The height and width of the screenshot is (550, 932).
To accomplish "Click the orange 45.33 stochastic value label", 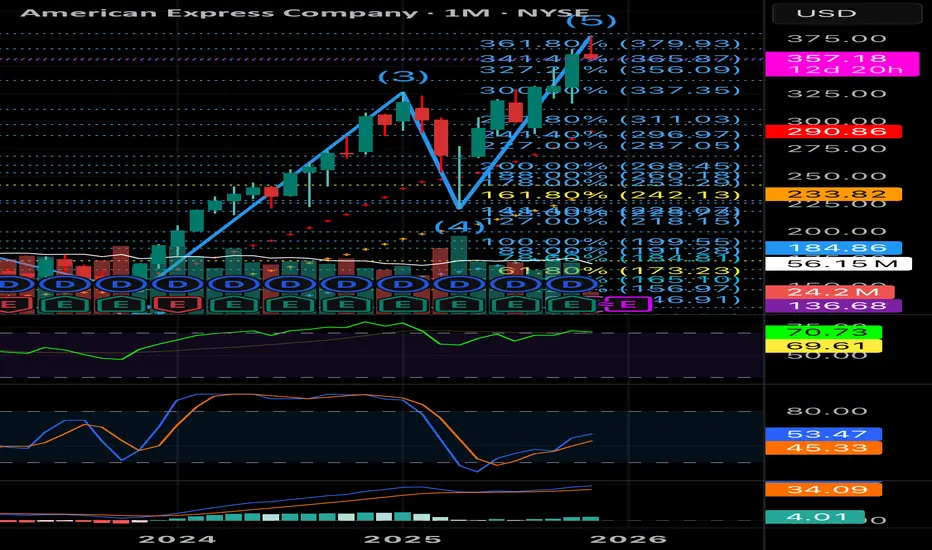I will pos(823,448).
